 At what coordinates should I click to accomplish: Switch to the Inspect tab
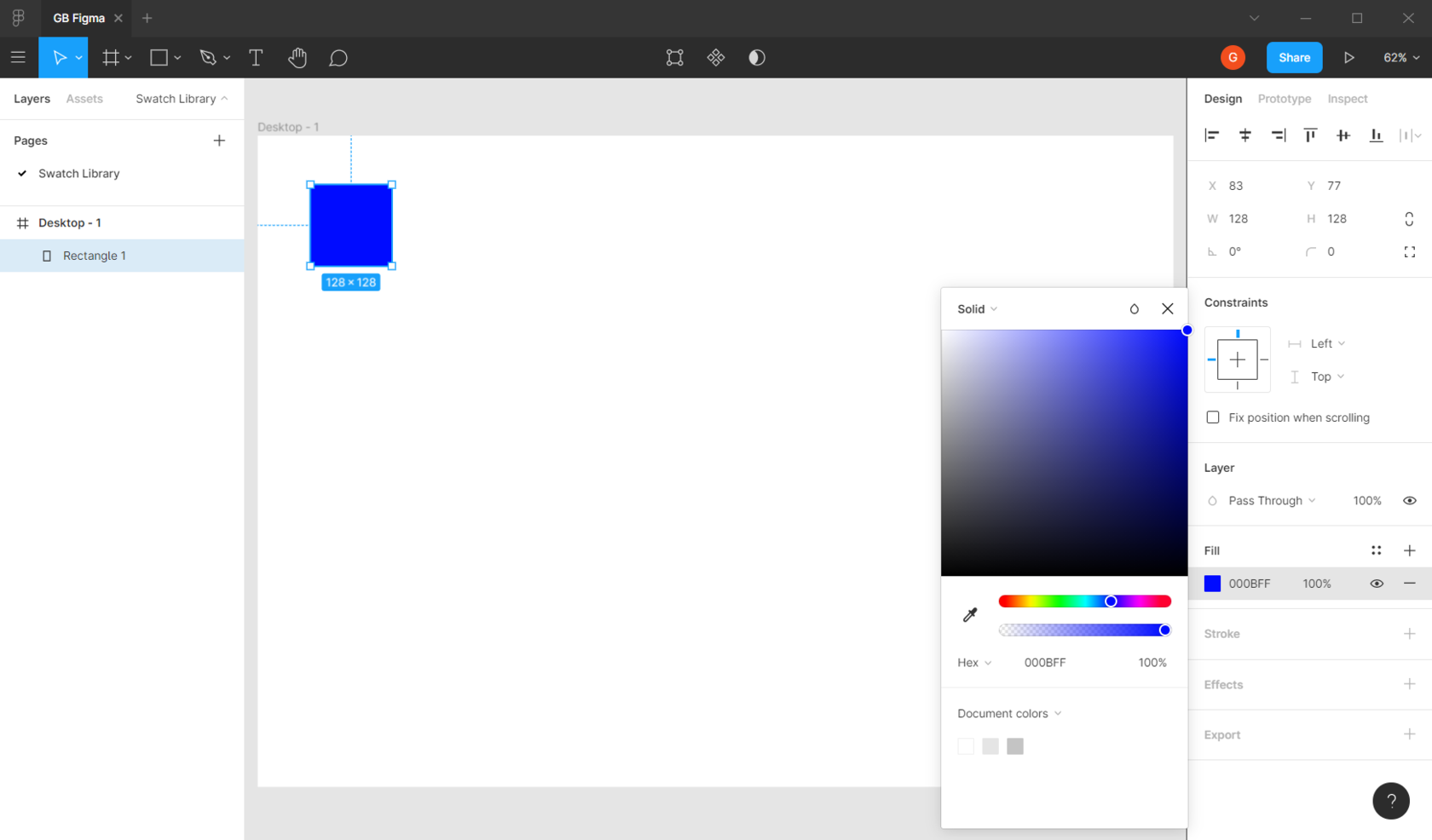click(x=1348, y=99)
